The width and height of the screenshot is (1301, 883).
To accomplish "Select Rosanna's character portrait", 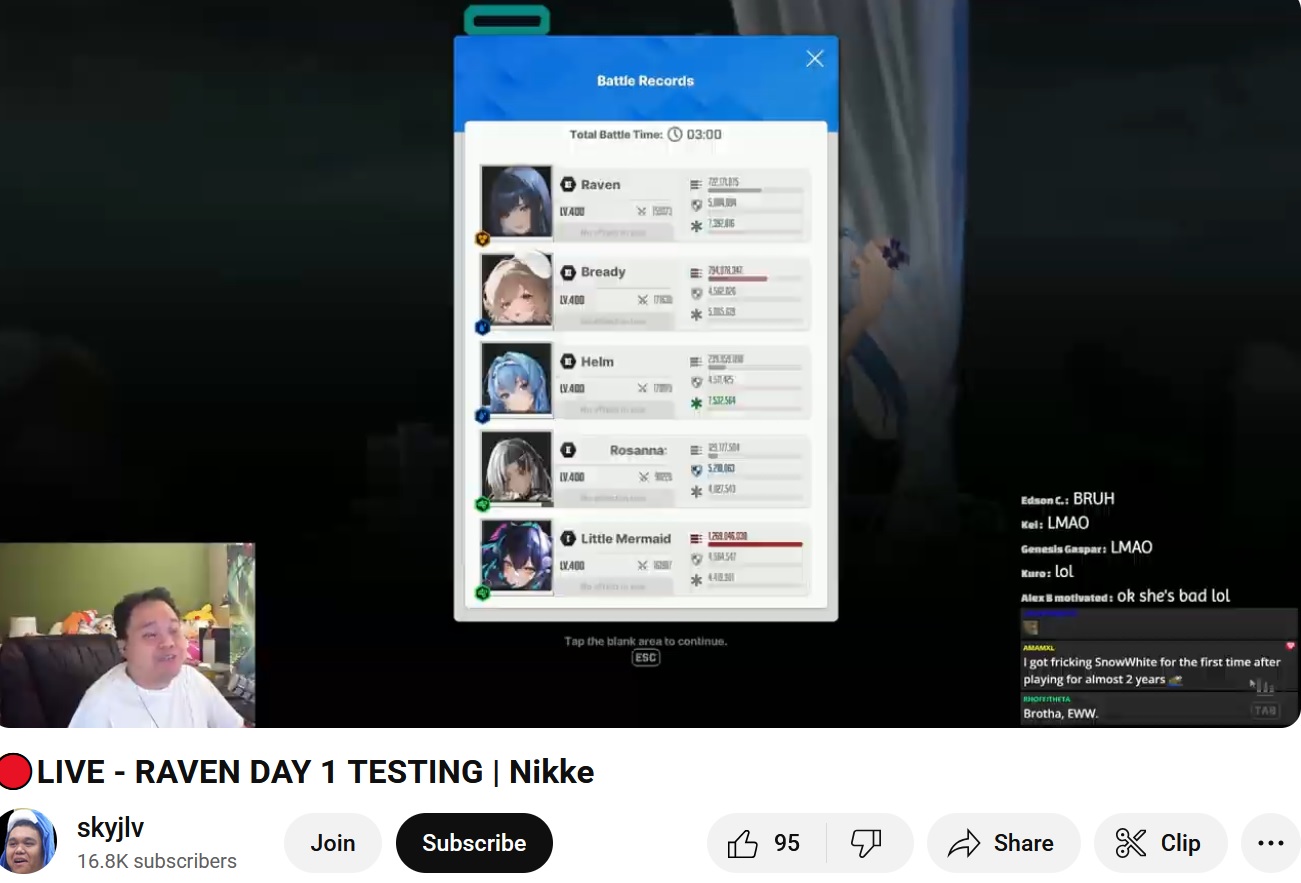I will click(x=516, y=466).
